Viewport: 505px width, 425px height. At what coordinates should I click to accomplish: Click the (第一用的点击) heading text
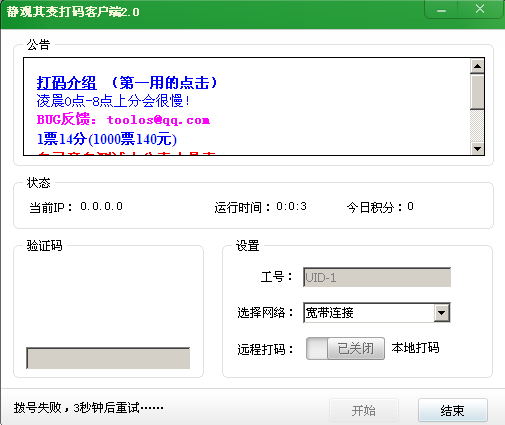164,83
